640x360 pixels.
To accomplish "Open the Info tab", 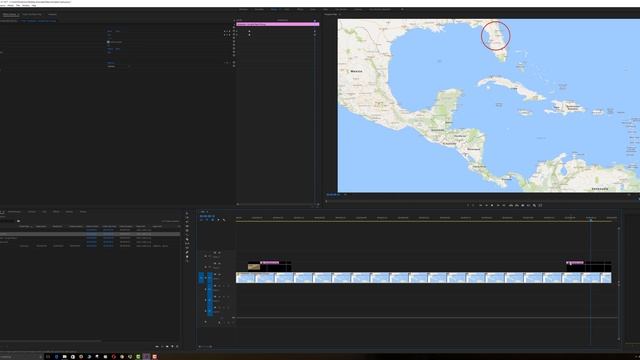I will (44, 212).
